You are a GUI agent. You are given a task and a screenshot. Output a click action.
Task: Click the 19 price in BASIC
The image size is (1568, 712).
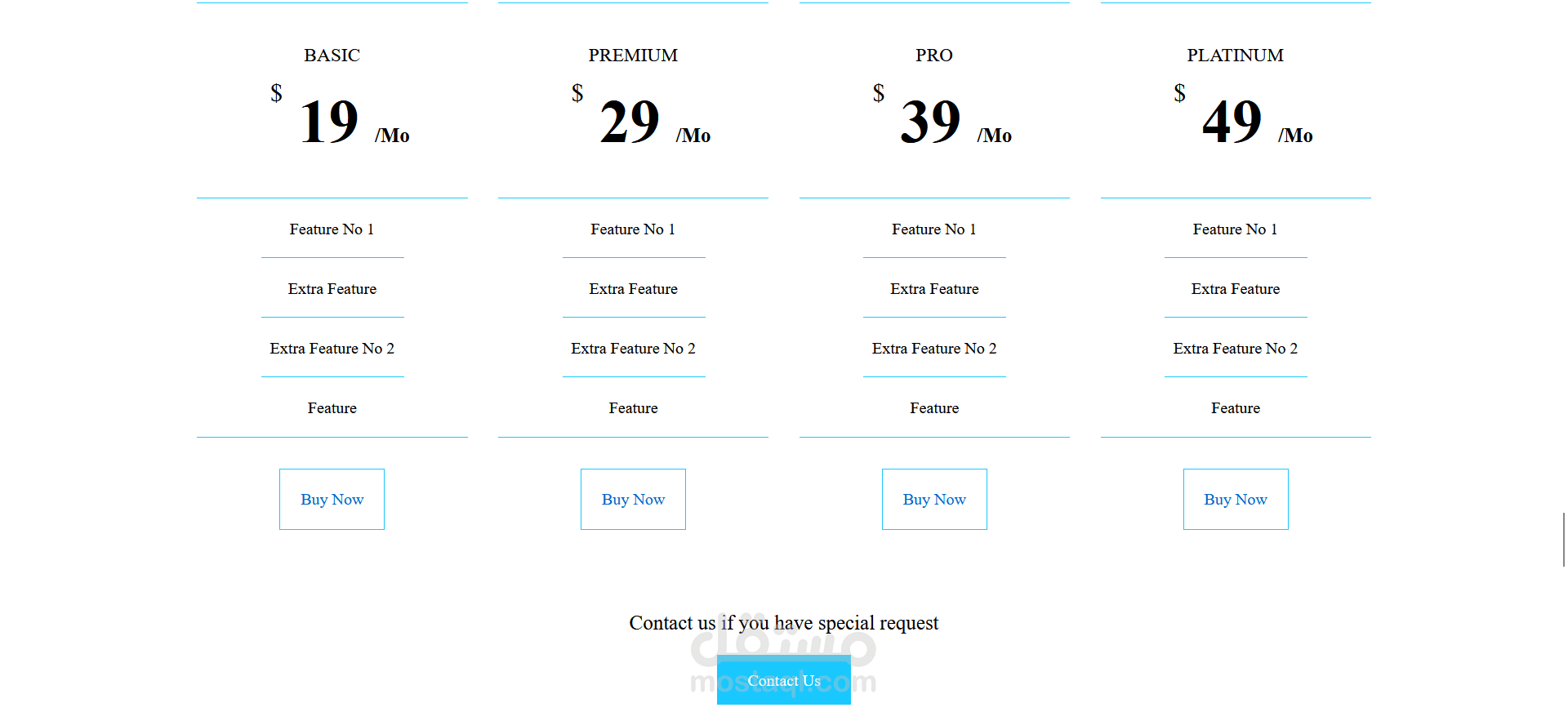pyautogui.click(x=329, y=122)
